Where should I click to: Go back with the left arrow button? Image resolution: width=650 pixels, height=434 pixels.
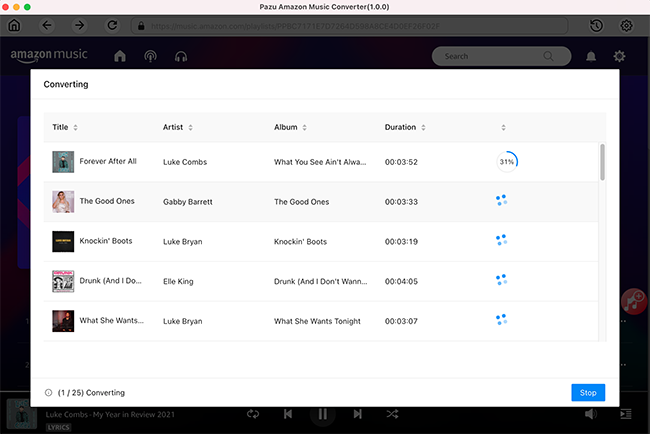(47, 26)
